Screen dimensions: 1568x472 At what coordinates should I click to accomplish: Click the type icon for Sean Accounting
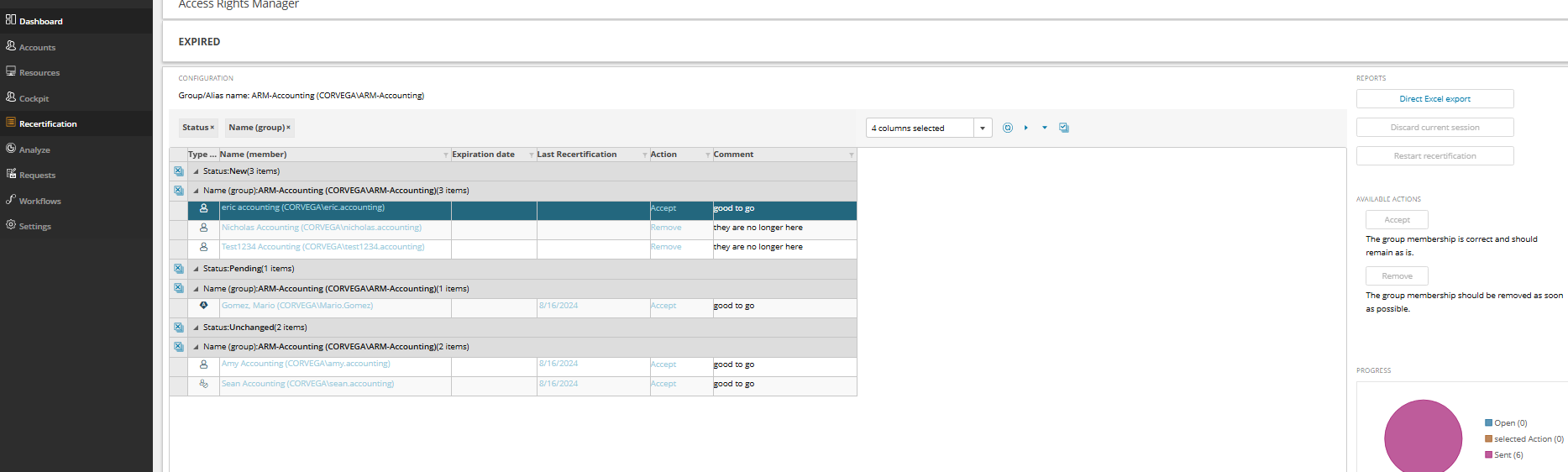pos(203,384)
